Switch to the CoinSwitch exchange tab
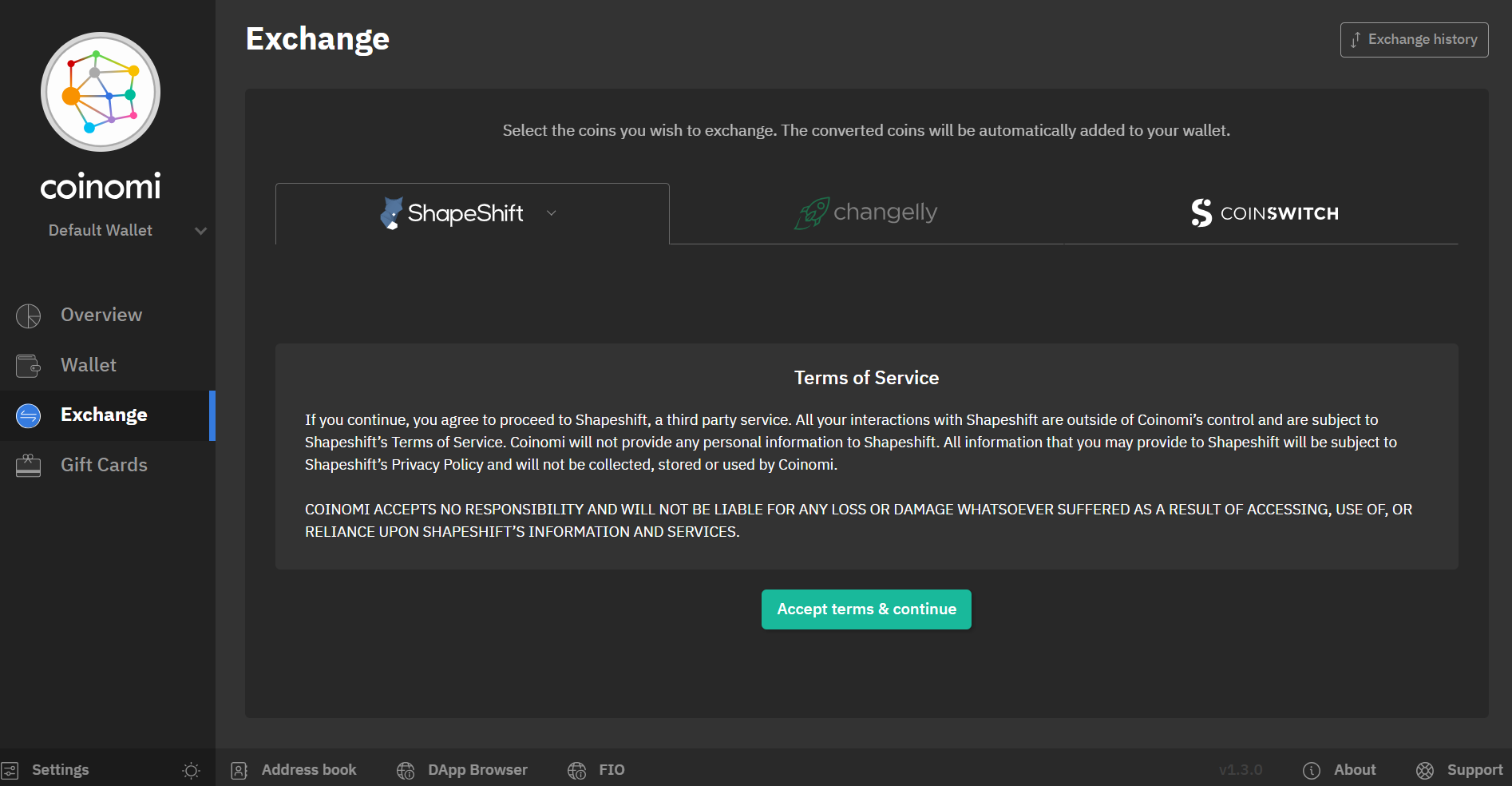 click(x=1265, y=213)
